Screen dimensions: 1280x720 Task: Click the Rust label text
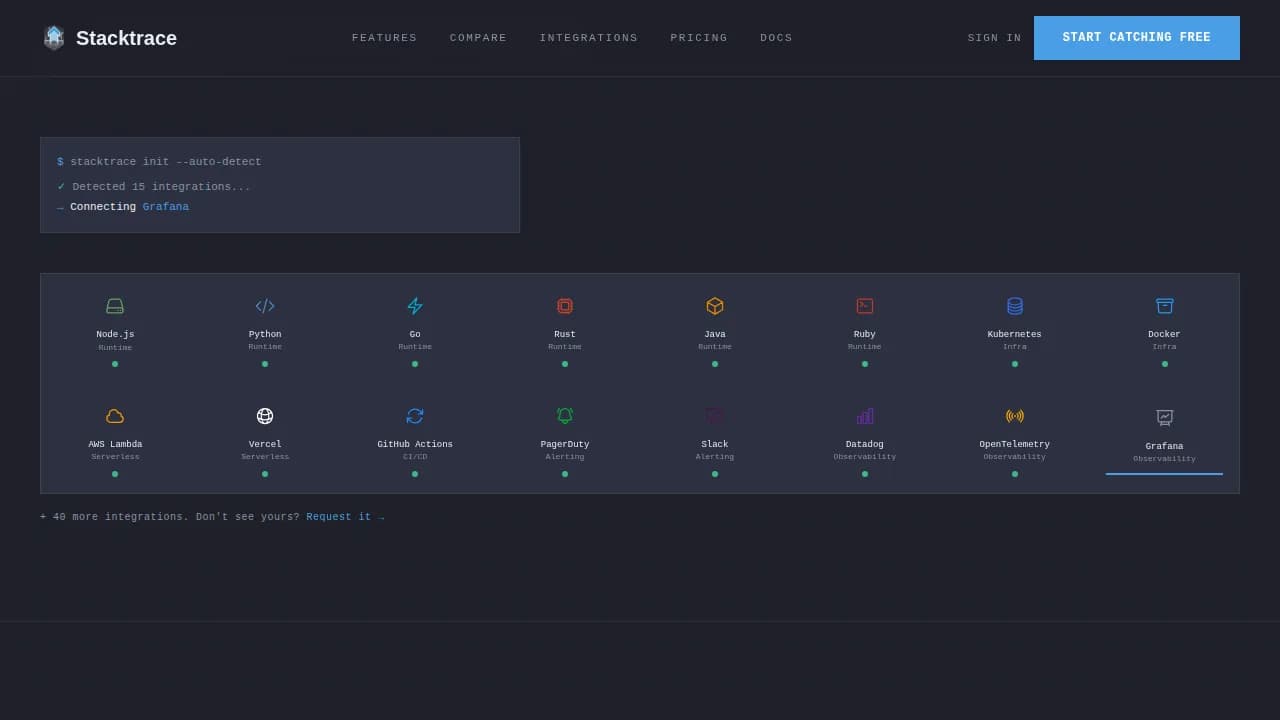(x=565, y=334)
